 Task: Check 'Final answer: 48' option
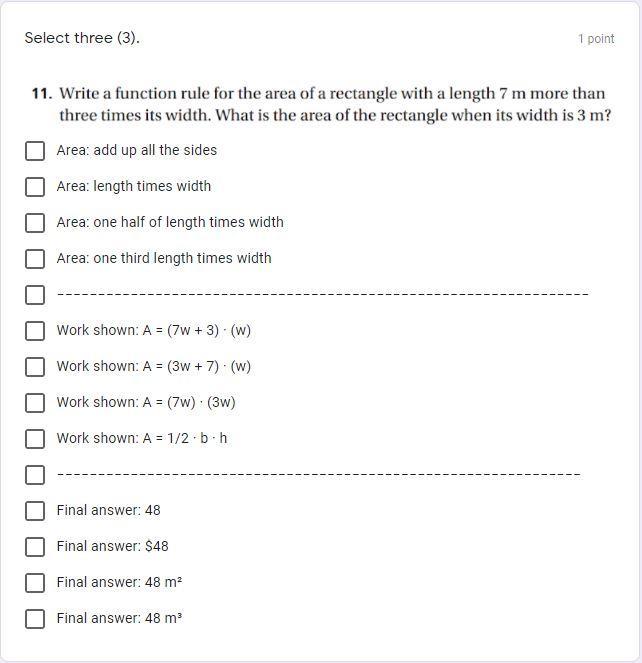(35, 511)
